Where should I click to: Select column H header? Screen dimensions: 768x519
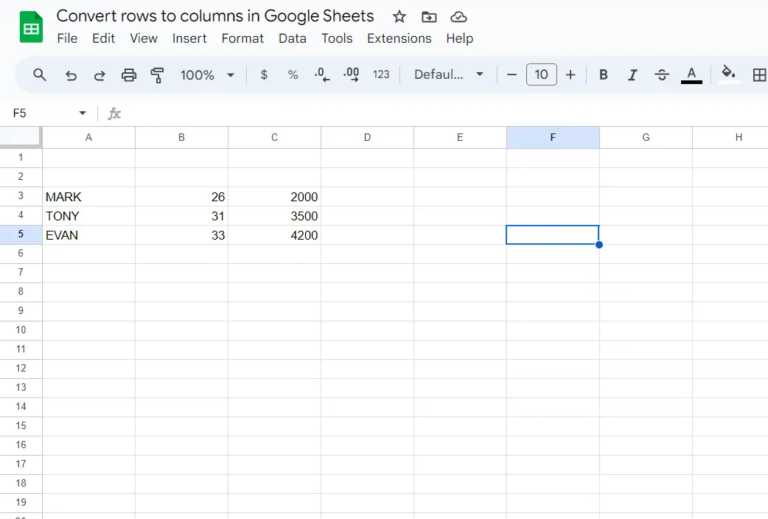[x=731, y=138]
